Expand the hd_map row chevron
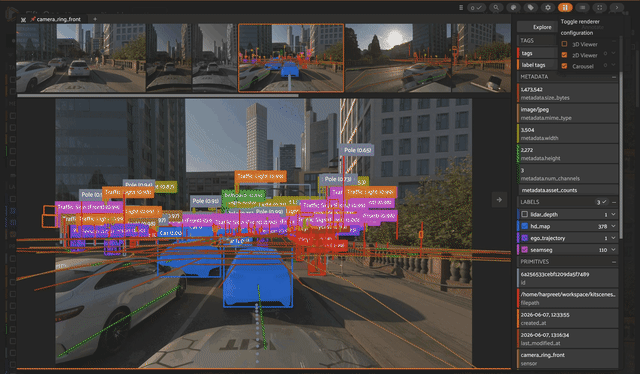640x374 pixels. (x=613, y=226)
